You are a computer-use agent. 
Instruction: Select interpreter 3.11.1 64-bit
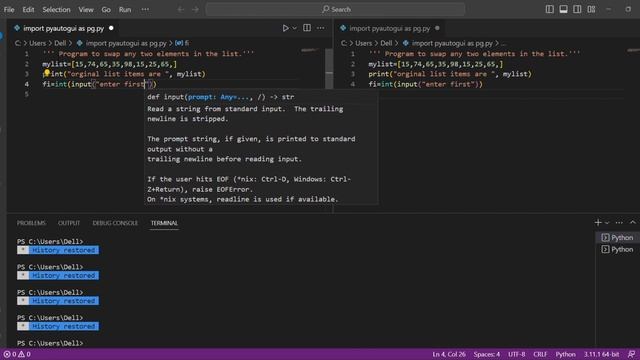point(601,354)
